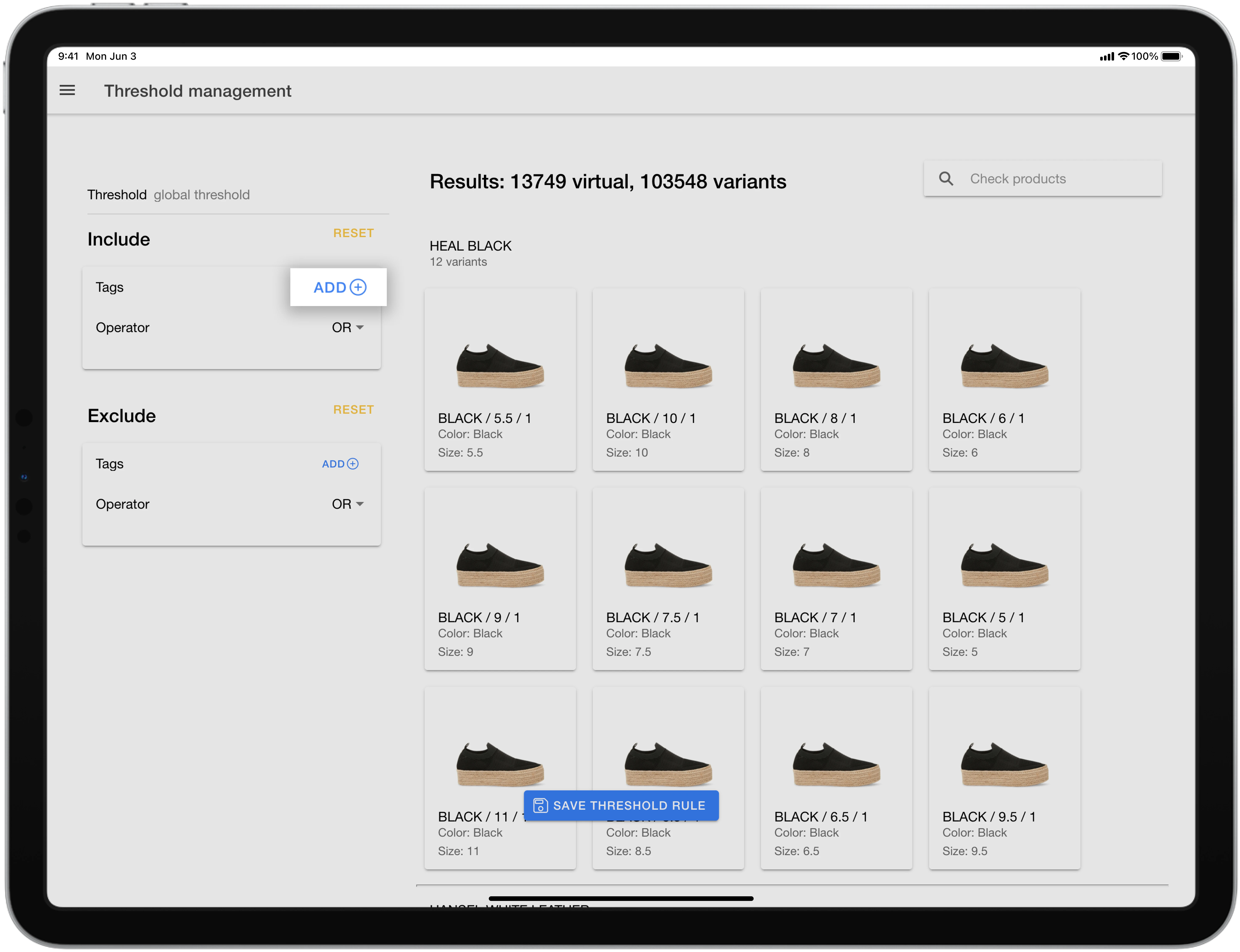Viewport: 1240px width, 952px height.
Task: Click 'Size: 9.5' text
Action: [x=965, y=851]
